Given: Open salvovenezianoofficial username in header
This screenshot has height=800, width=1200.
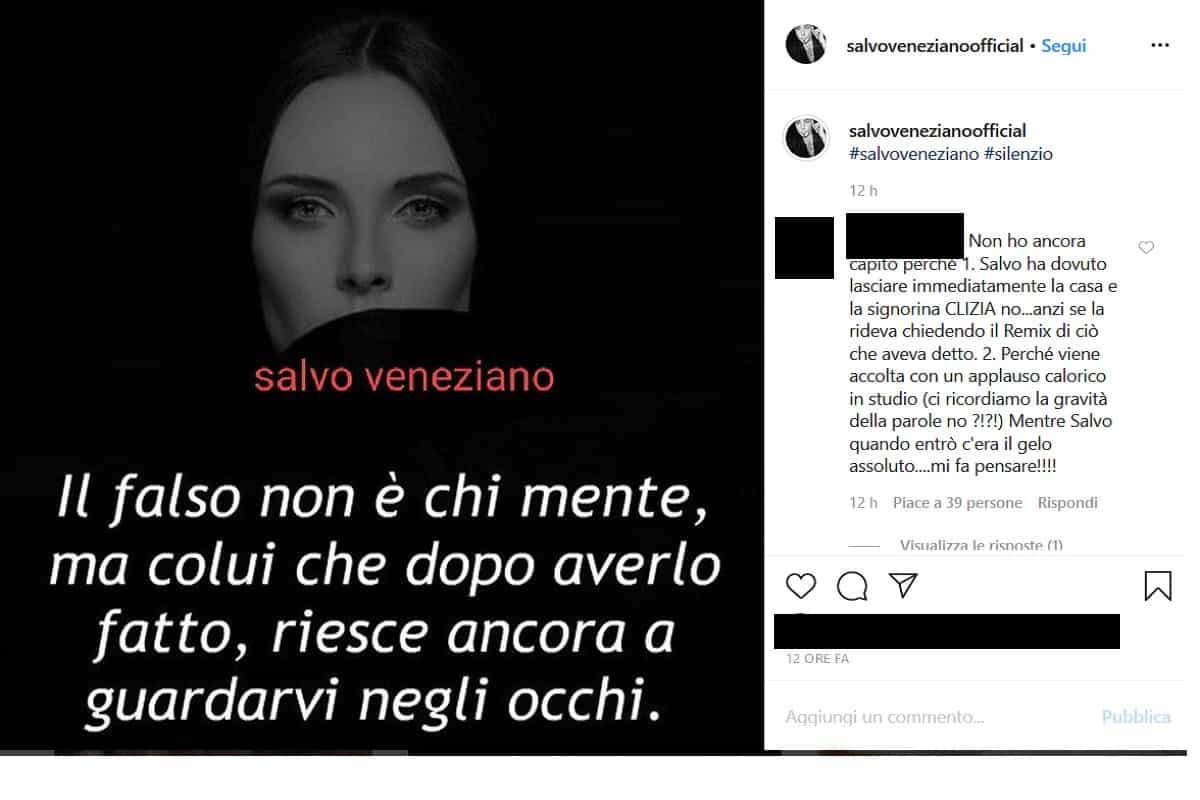Looking at the screenshot, I should click(x=935, y=45).
